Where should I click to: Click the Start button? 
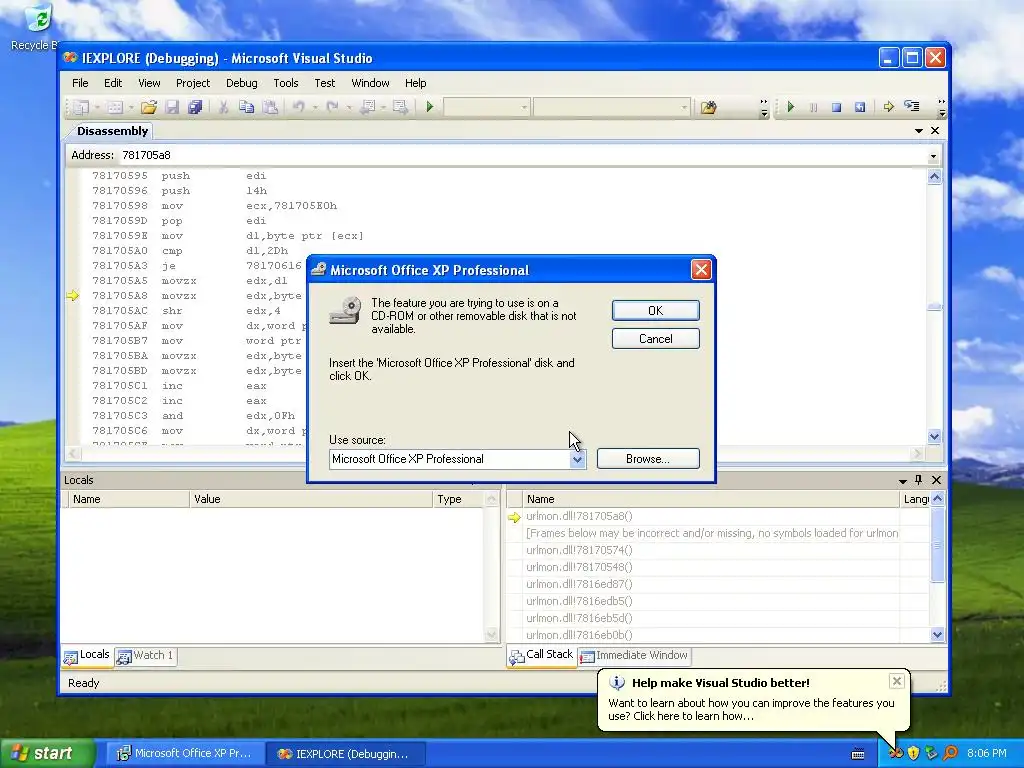click(x=47, y=753)
